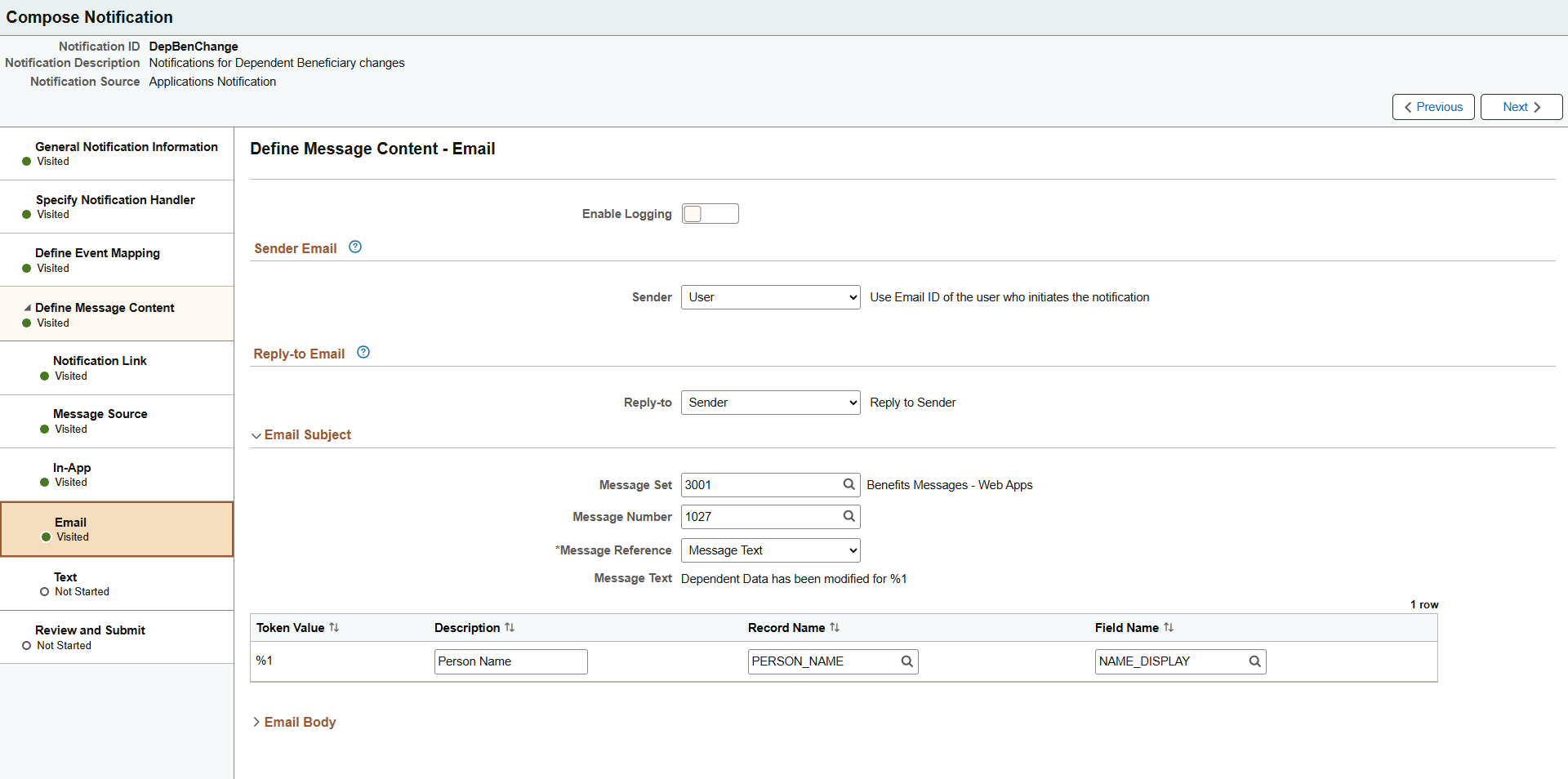
Task: Sort the table by Record Name
Action: [835, 627]
